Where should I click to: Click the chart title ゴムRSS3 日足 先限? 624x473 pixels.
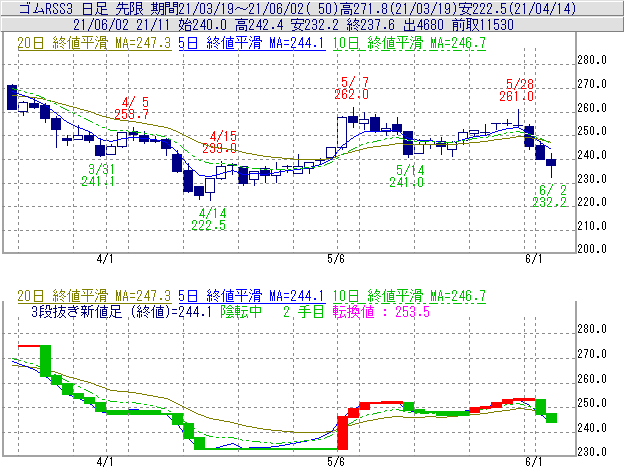[x=82, y=8]
